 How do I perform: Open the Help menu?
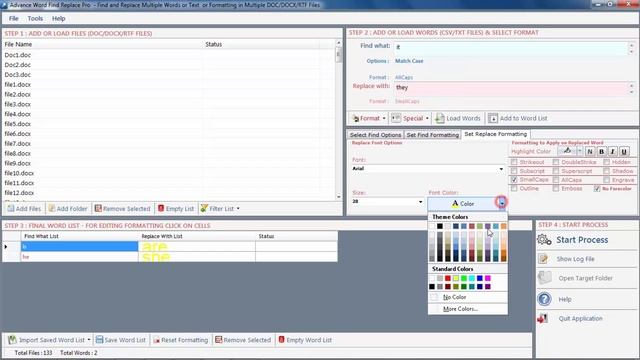coord(58,18)
